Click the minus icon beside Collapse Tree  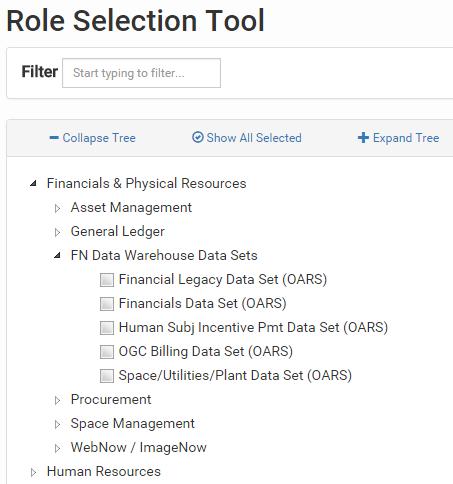tap(54, 138)
